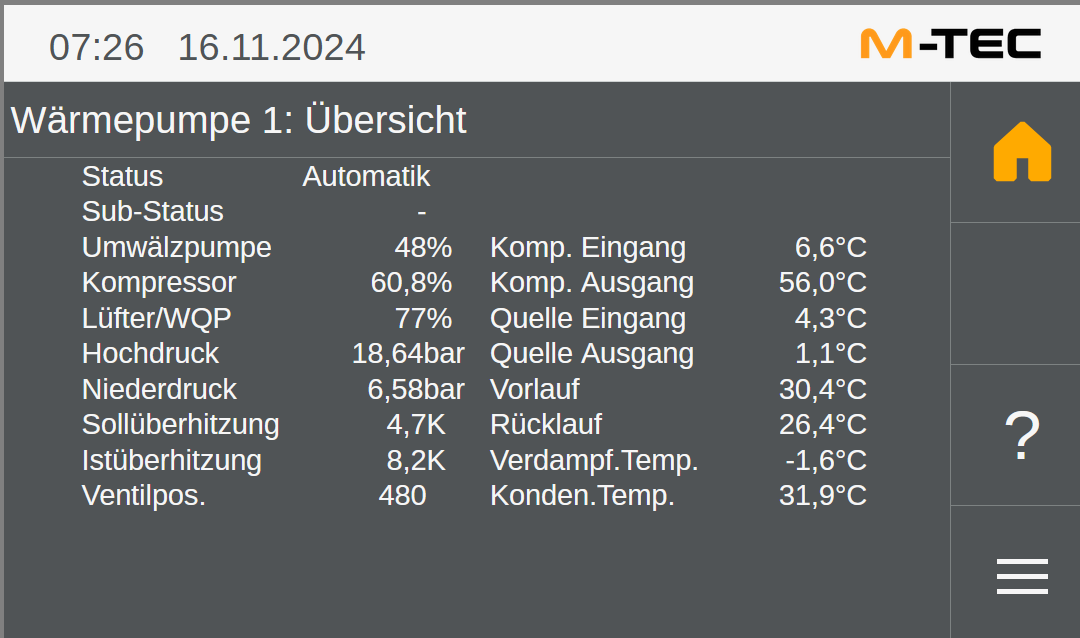
Task: Open the hamburger menu icon
Action: point(1021,576)
